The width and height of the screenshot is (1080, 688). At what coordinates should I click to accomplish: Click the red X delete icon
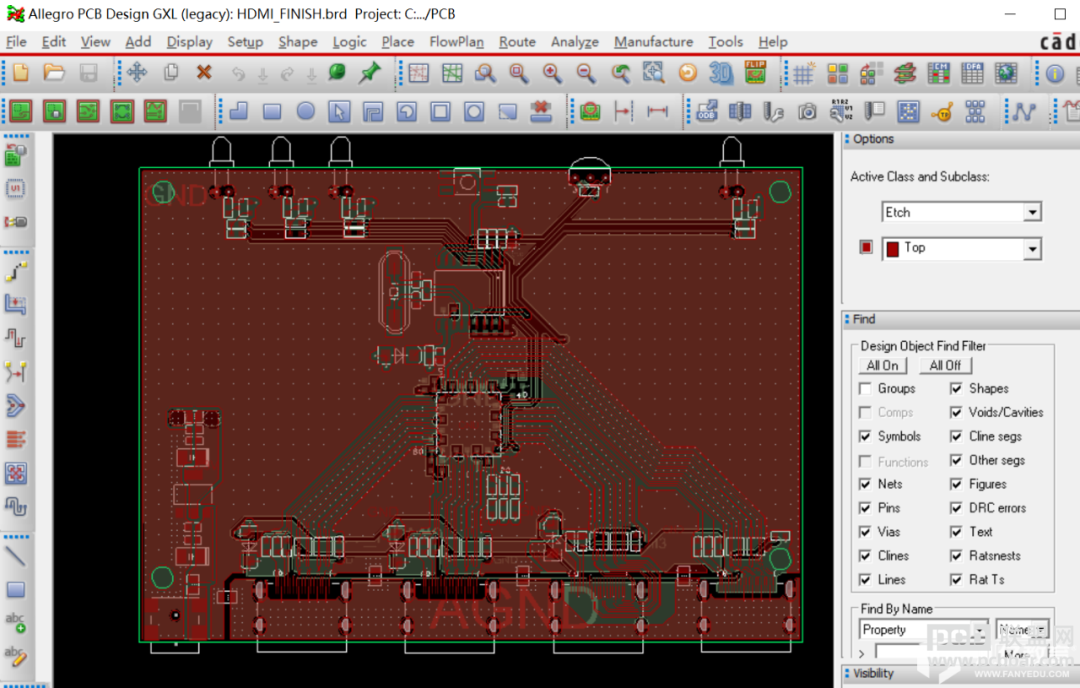coord(204,72)
